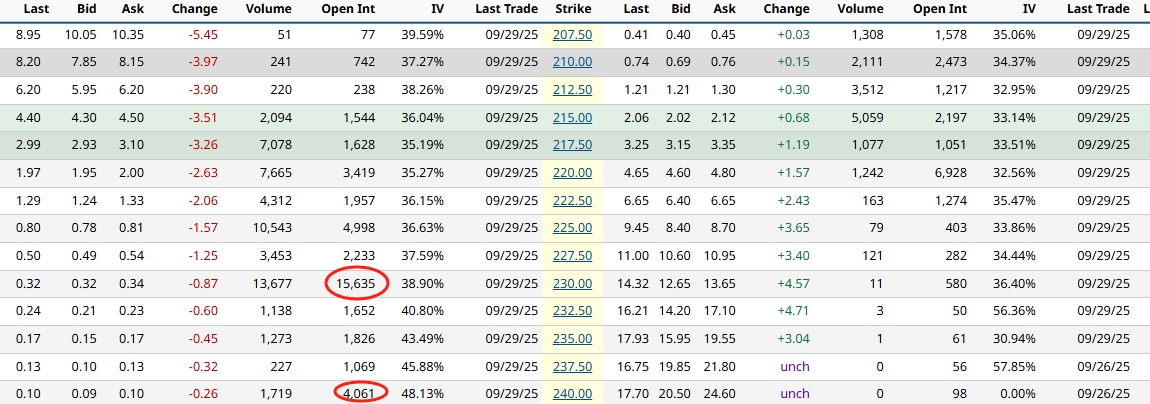Open the 227.50 strike link

click(x=572, y=256)
